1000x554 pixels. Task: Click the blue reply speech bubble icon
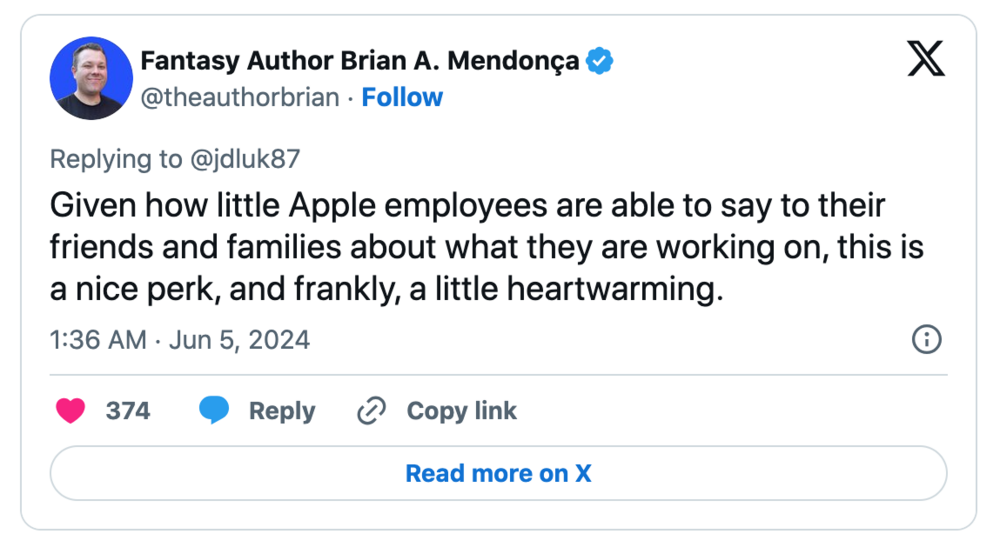[214, 411]
